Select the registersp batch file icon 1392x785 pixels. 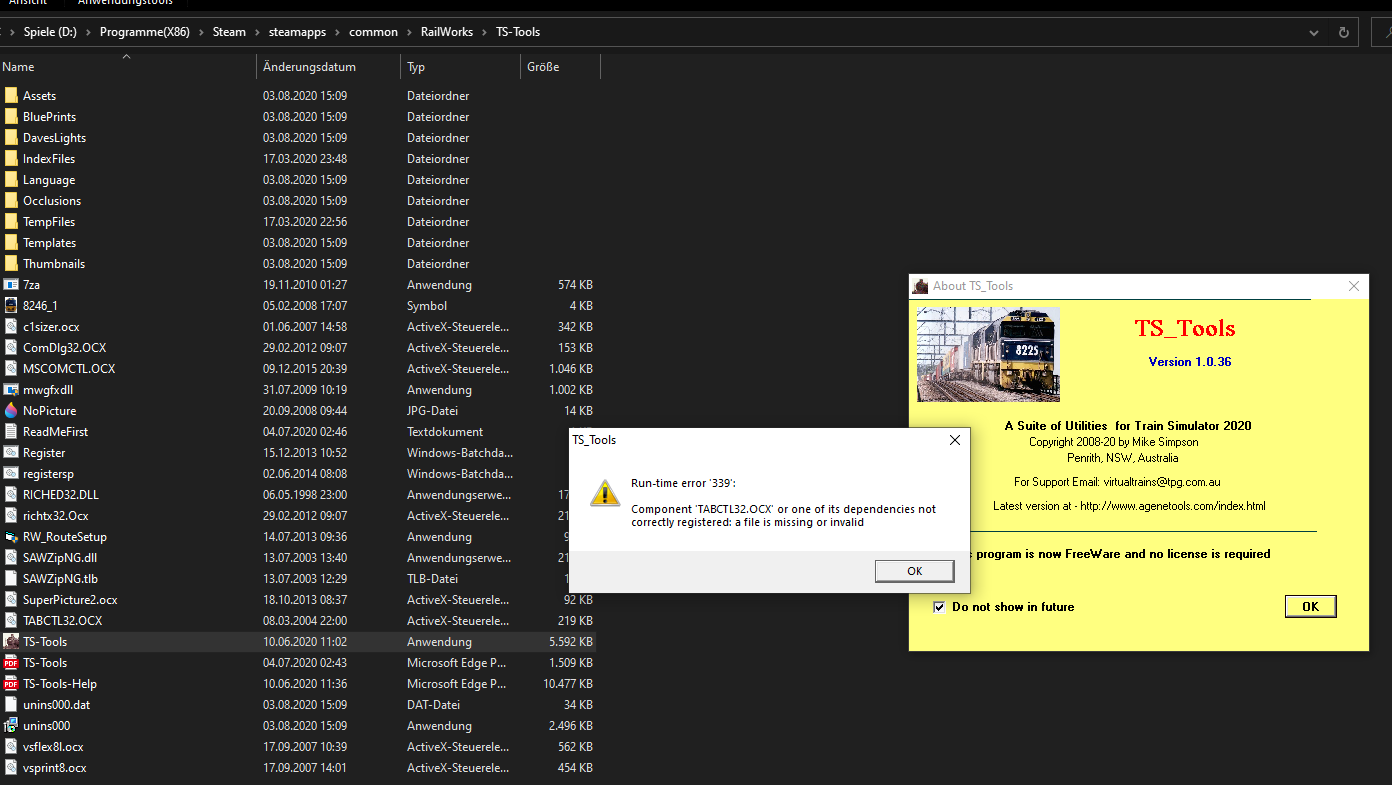tap(11, 474)
